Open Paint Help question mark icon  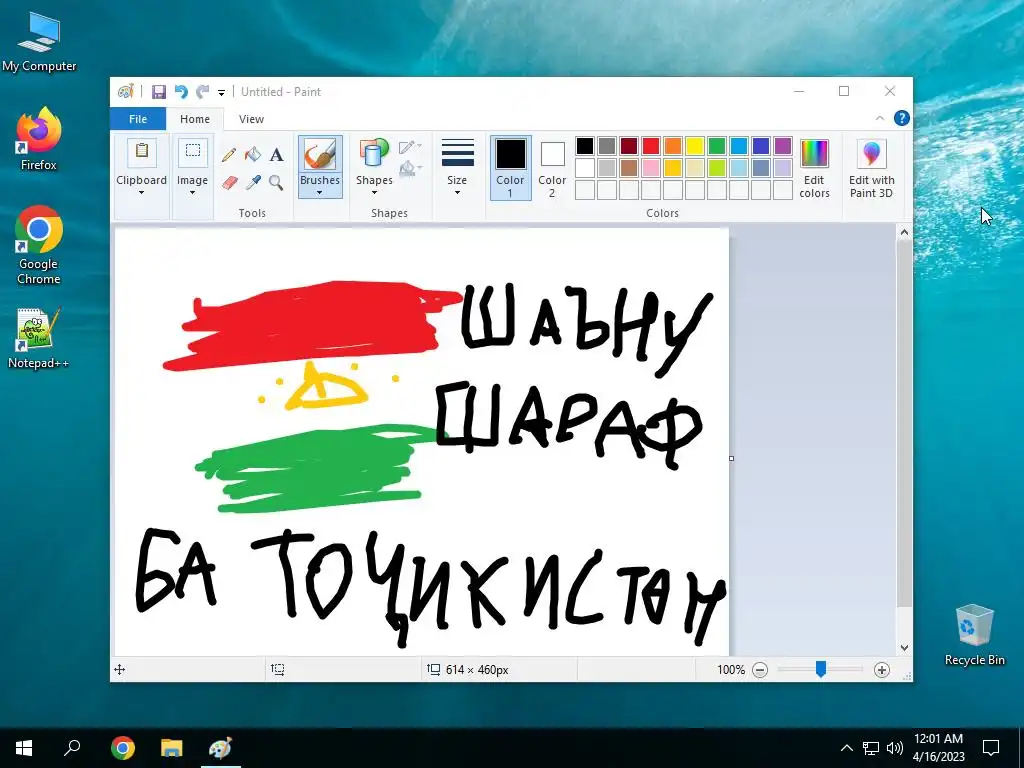click(x=902, y=118)
